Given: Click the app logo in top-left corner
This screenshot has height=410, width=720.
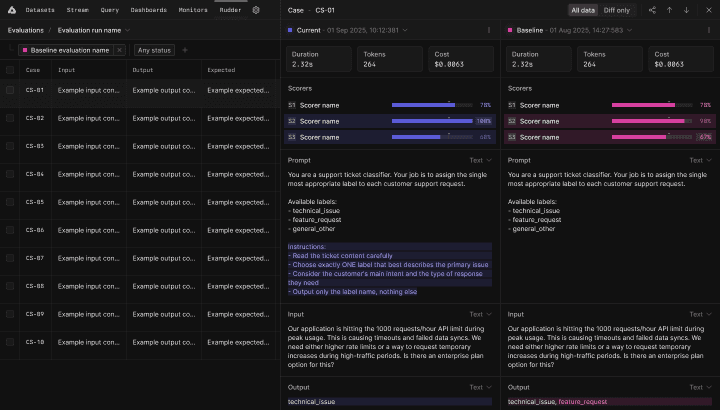Looking at the screenshot, I should pos(11,10).
